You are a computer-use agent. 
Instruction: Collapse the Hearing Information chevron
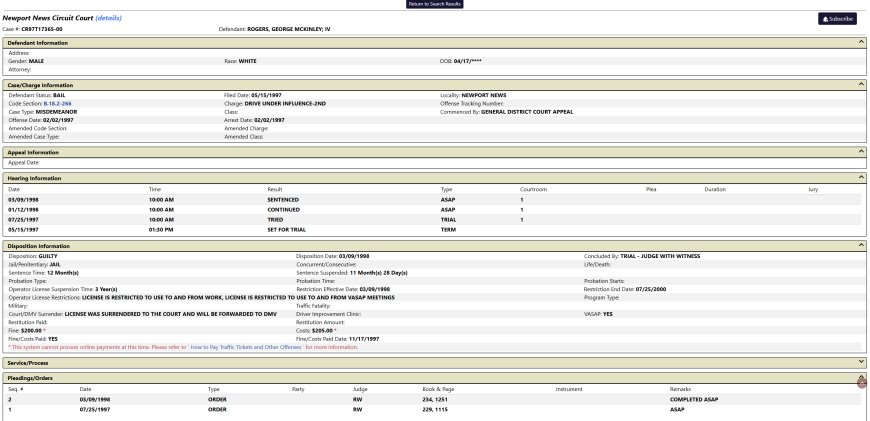[861, 178]
